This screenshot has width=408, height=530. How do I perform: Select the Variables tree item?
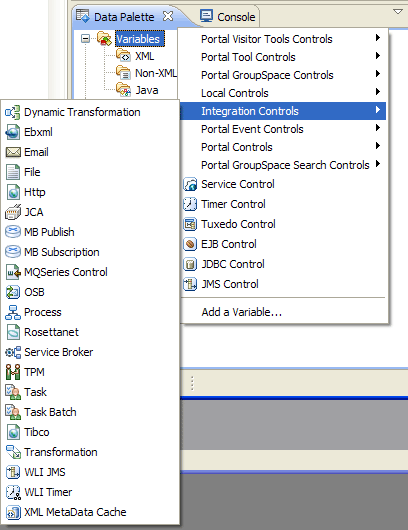pos(140,39)
